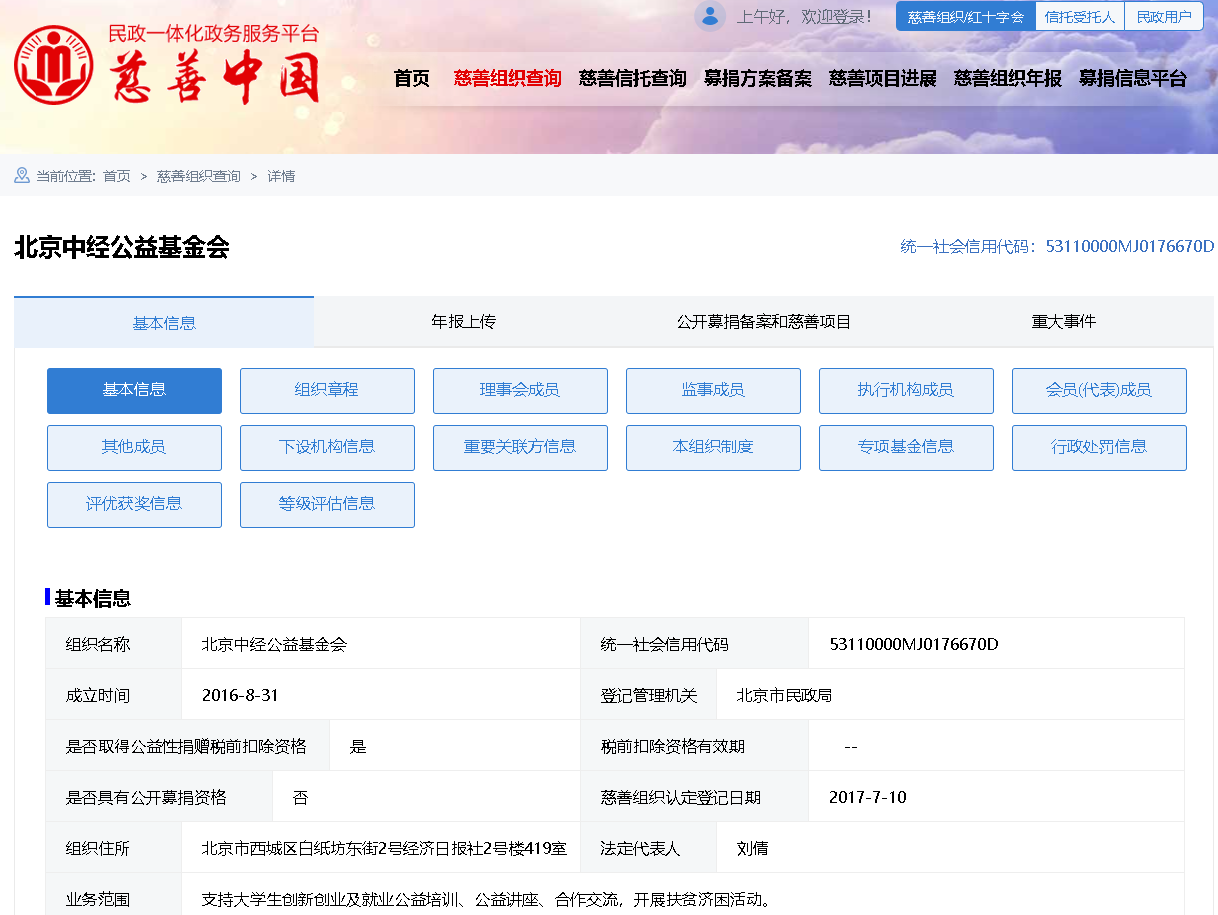The height and width of the screenshot is (915, 1218).
Task: Open 等级评估信息 section
Action: pos(327,504)
